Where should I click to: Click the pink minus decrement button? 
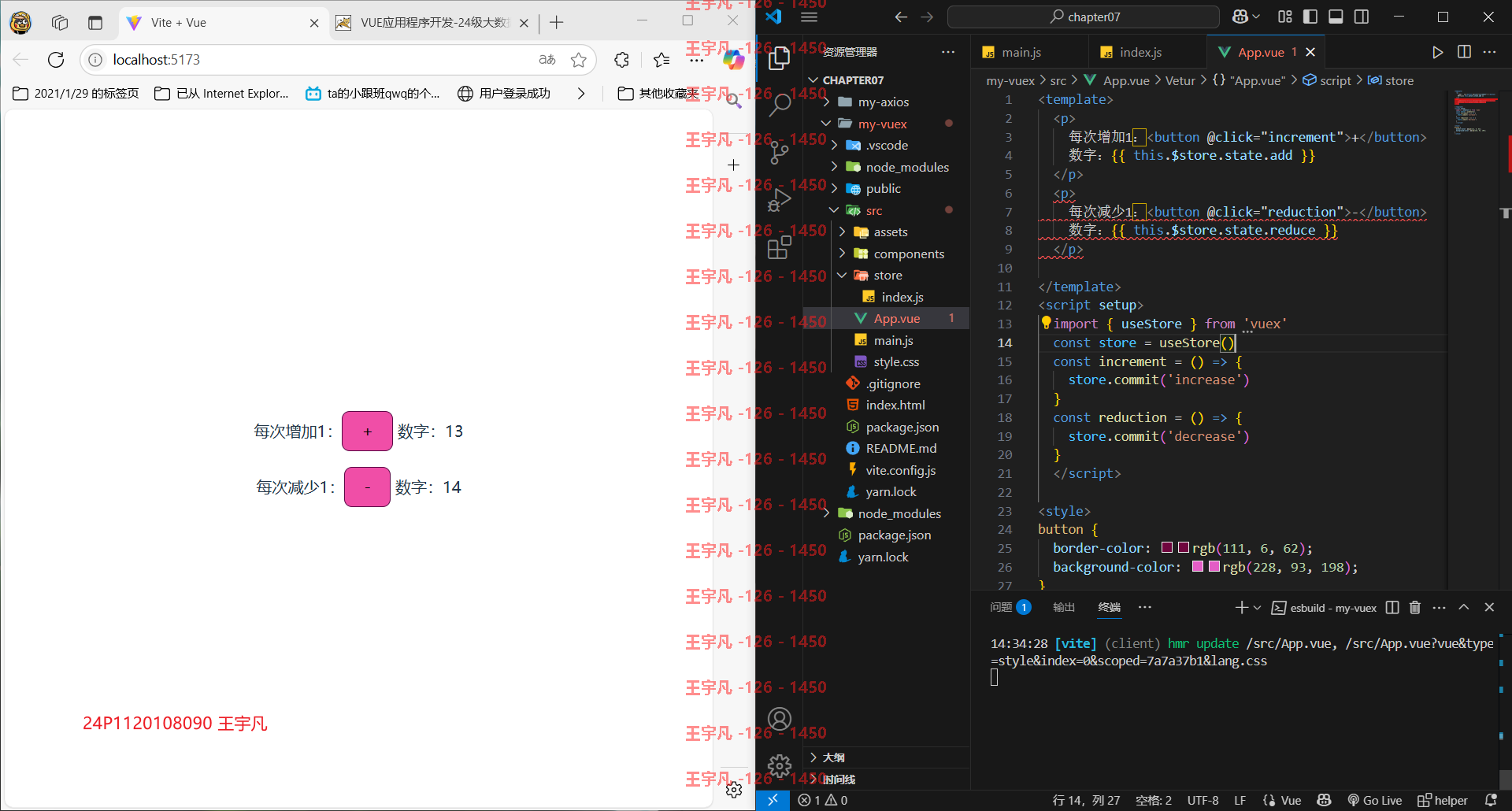pyautogui.click(x=367, y=487)
